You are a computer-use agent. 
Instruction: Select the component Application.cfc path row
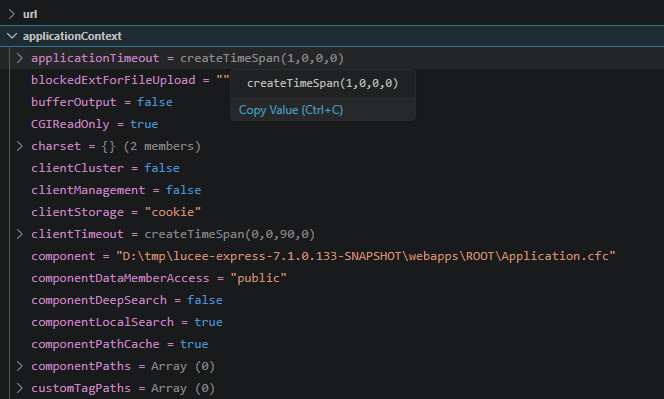(x=332, y=256)
